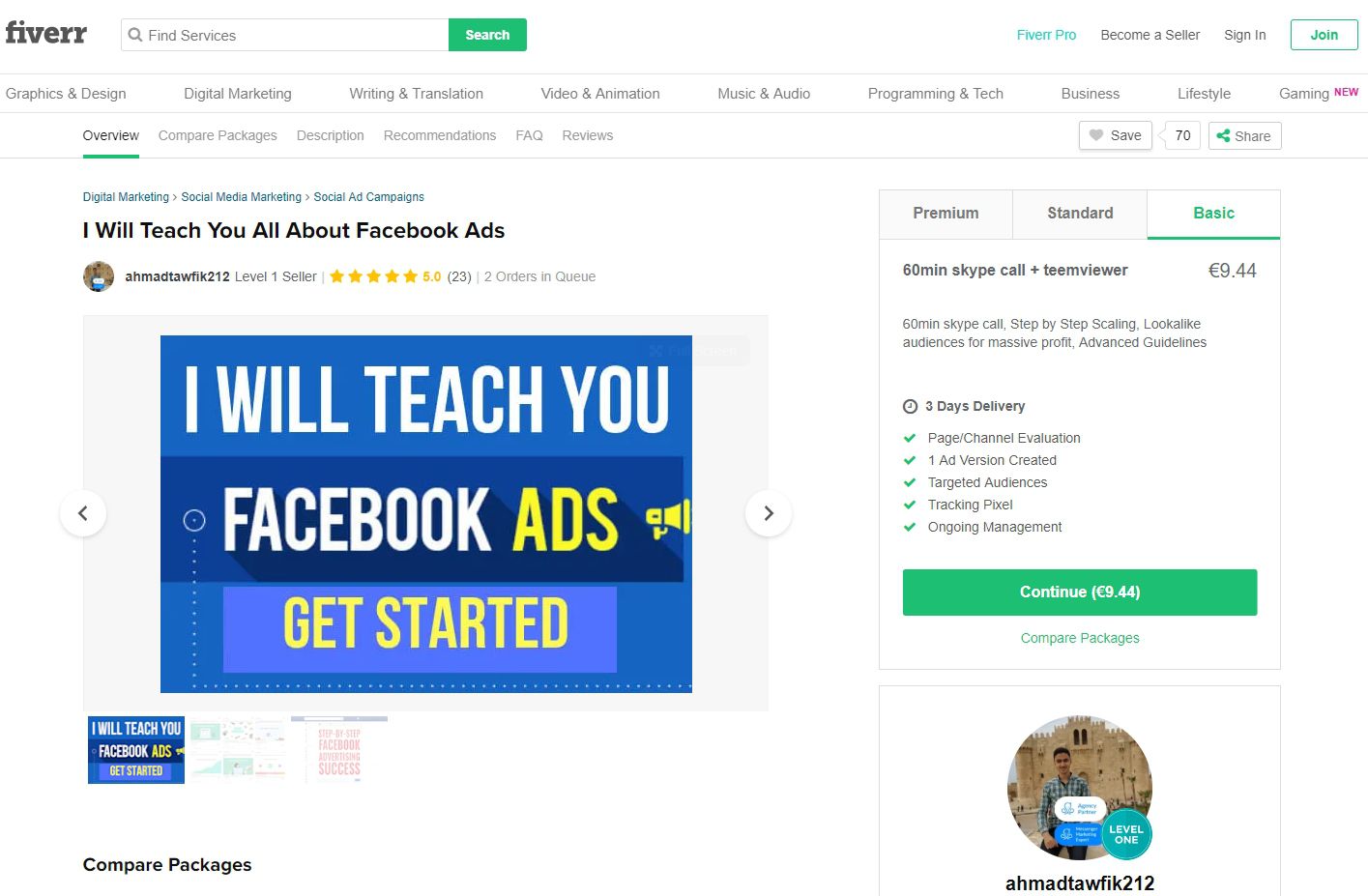
Task: Select the second gallery thumbnail
Action: (238, 750)
